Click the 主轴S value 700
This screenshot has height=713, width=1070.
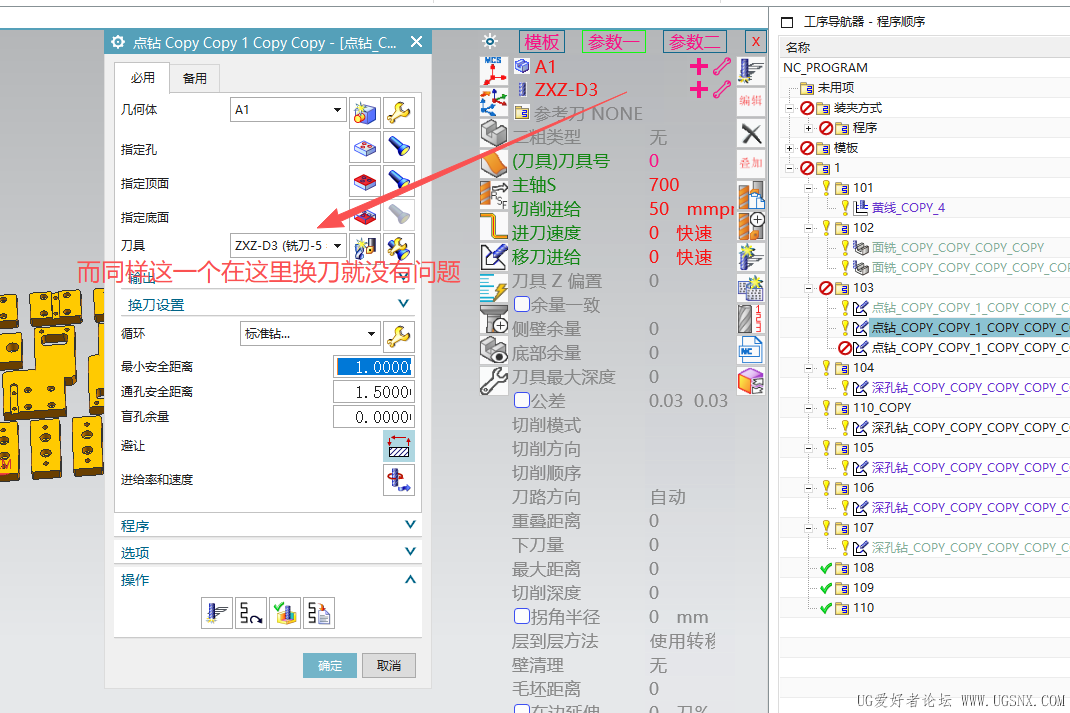(664, 185)
